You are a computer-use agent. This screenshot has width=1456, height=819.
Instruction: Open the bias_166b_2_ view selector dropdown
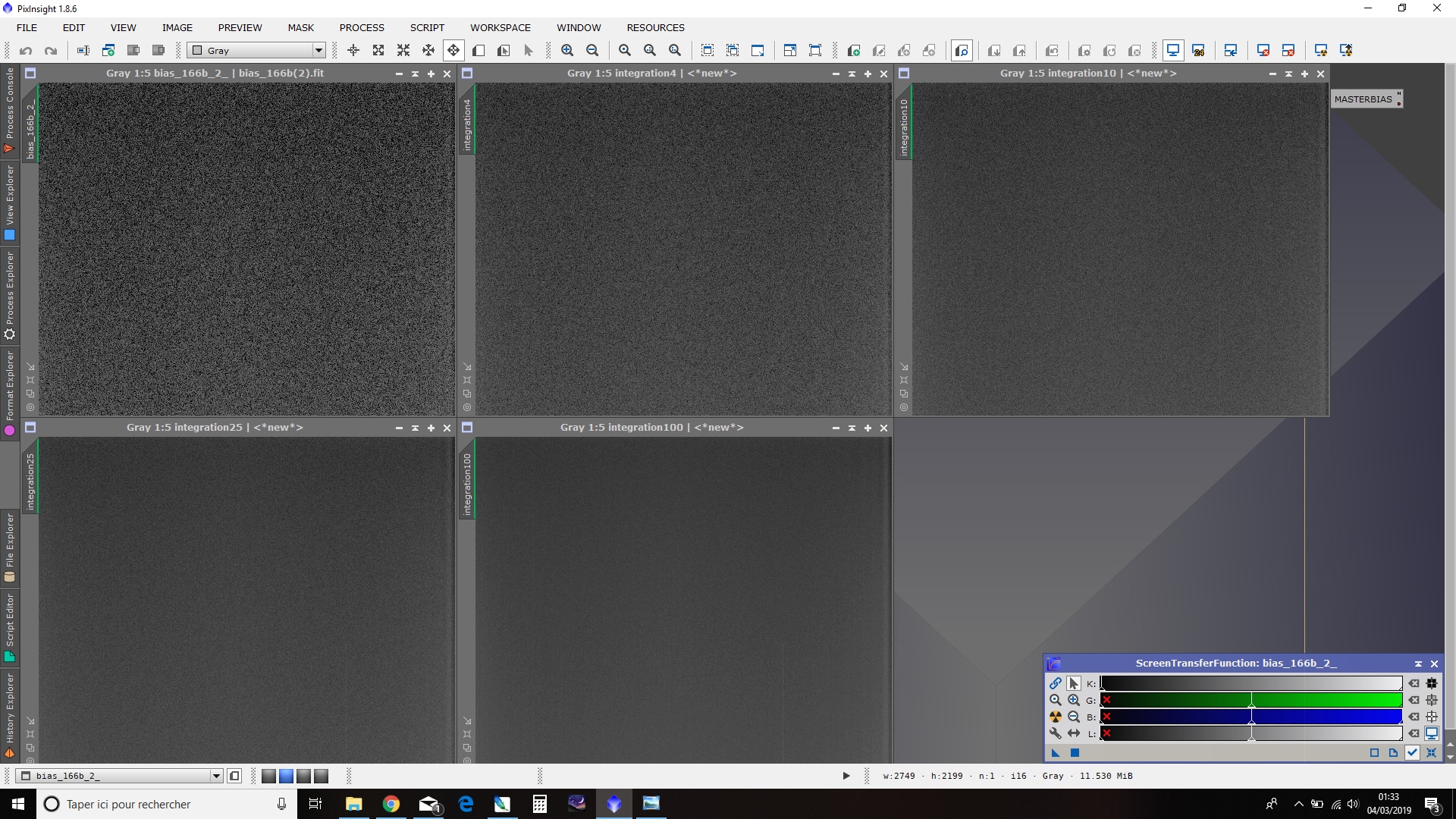click(x=120, y=776)
